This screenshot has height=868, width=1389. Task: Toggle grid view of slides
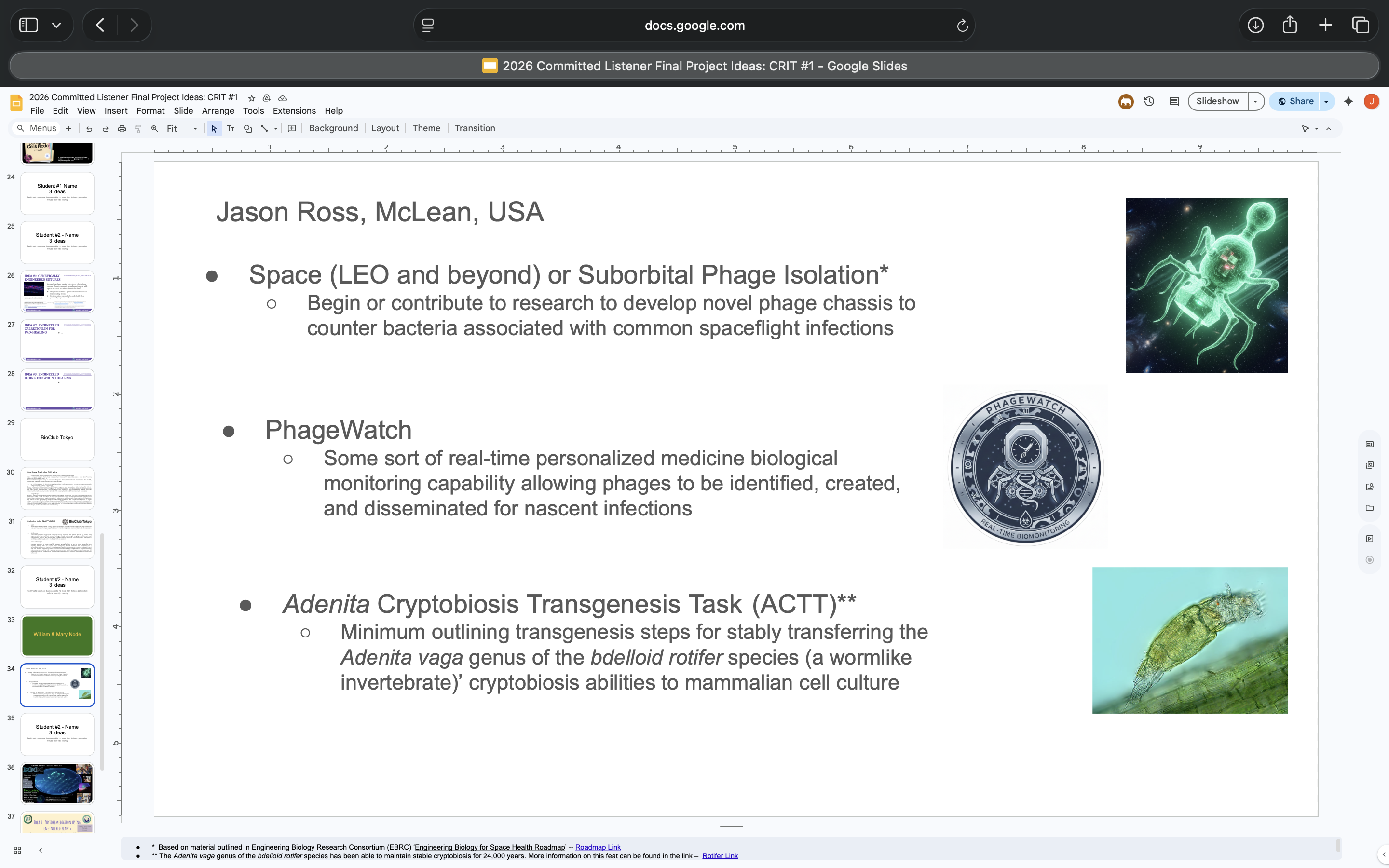[x=17, y=850]
